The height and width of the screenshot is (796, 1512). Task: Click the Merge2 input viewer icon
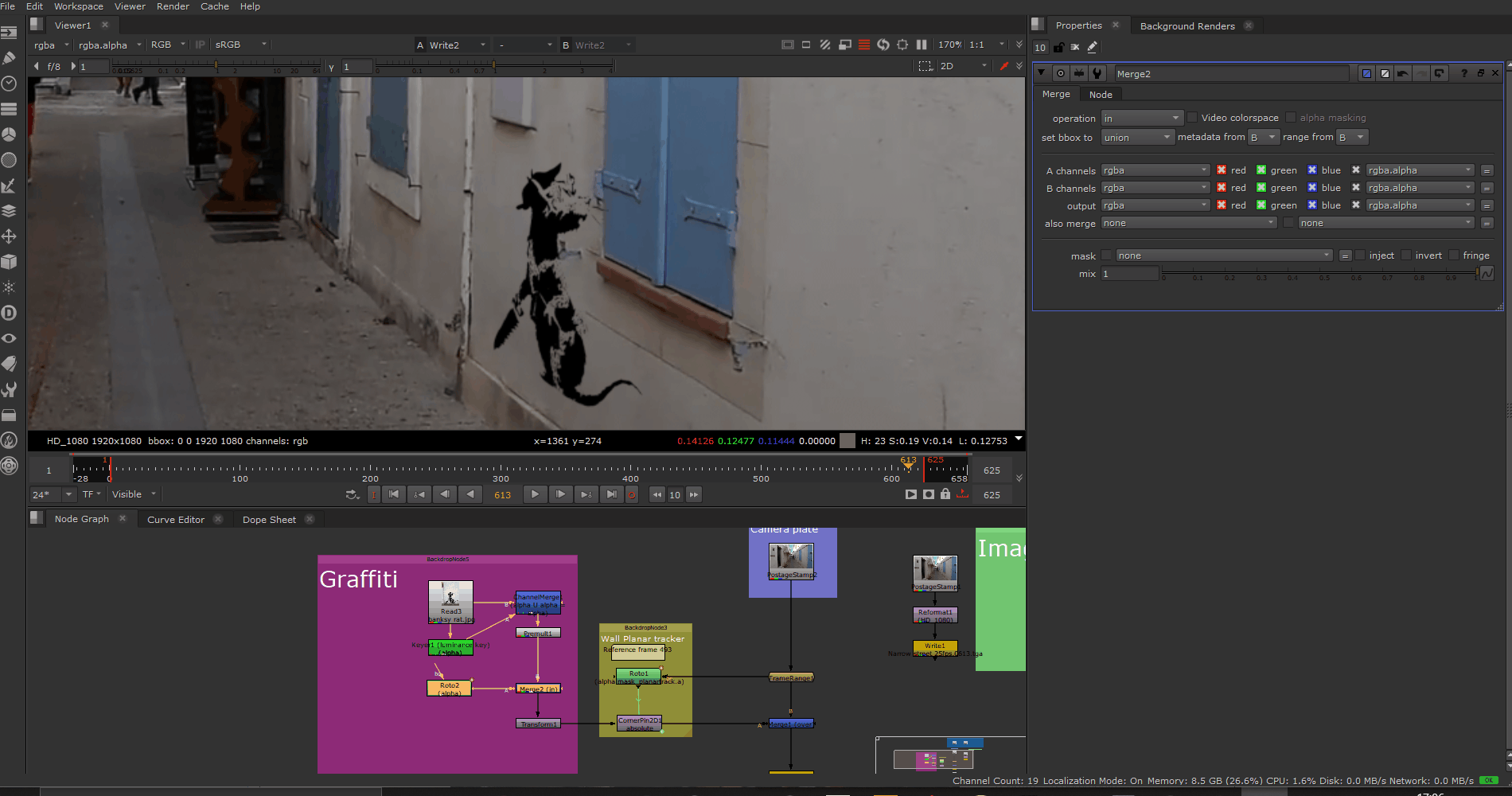coord(1079,73)
